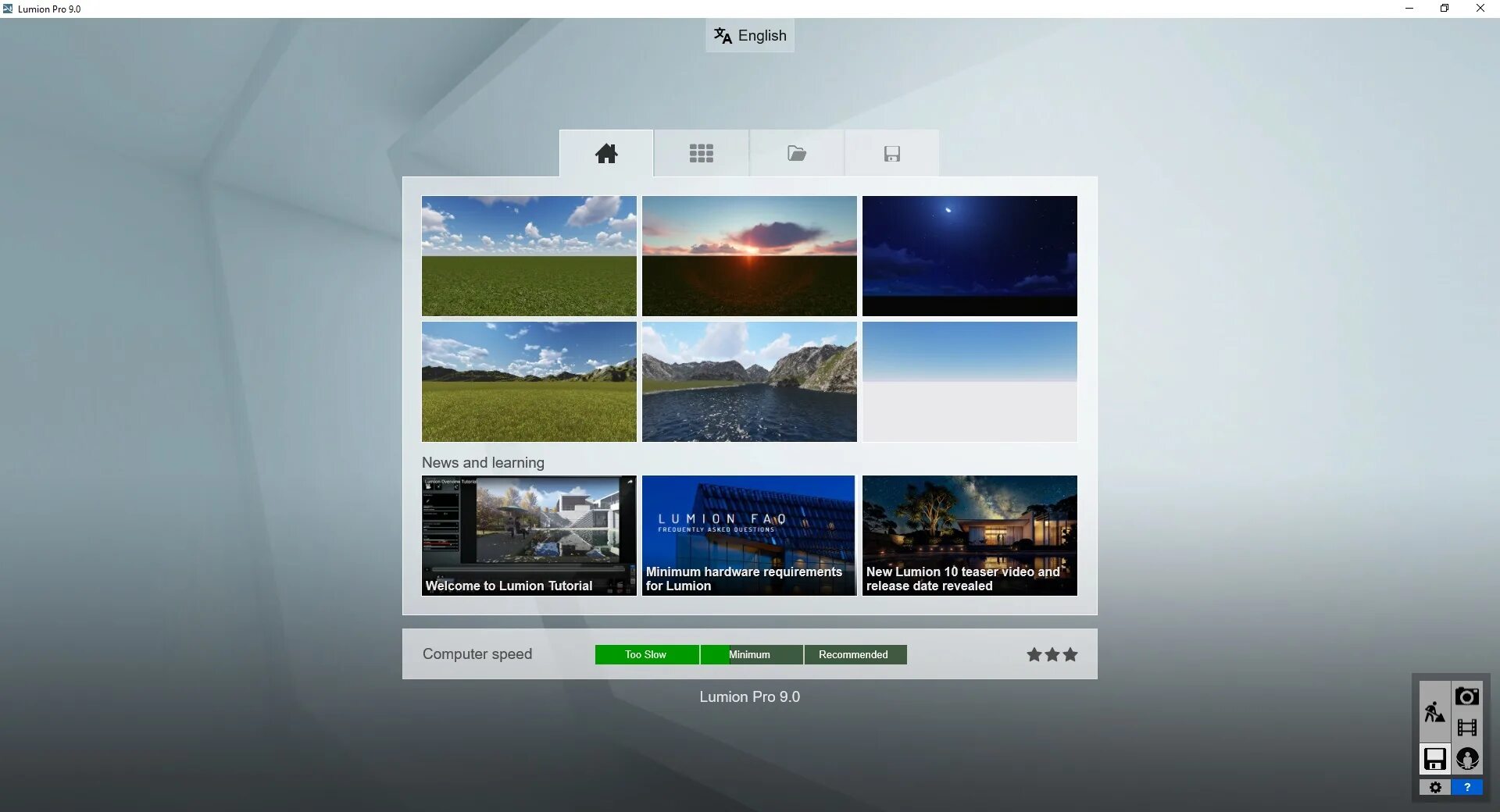Click the Lumion app icon in title bar
The height and width of the screenshot is (812, 1500).
coord(8,9)
